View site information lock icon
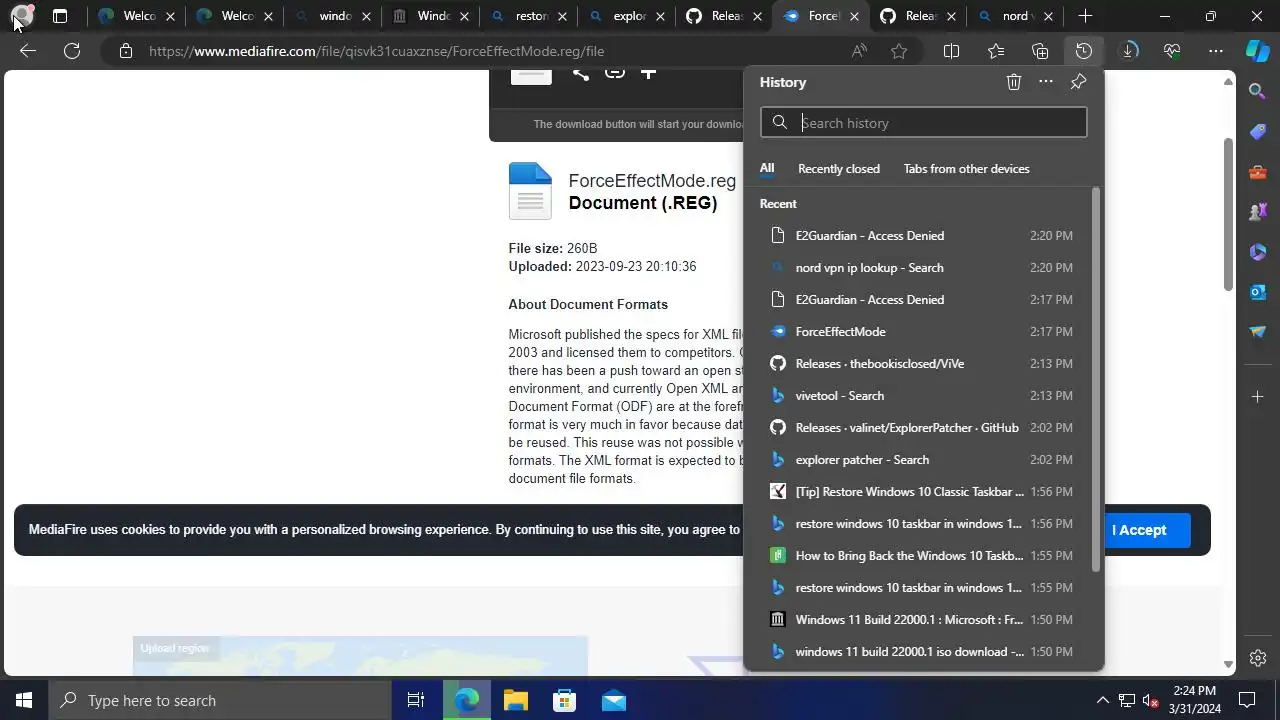1280x720 pixels. click(x=126, y=51)
